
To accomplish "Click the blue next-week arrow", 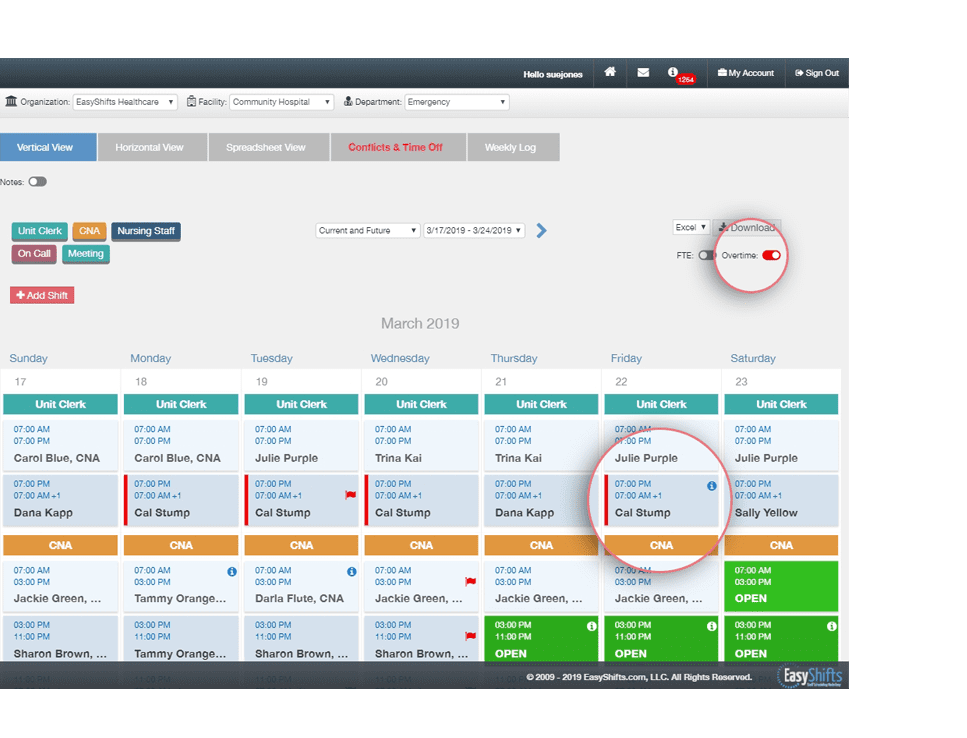I will pyautogui.click(x=541, y=230).
